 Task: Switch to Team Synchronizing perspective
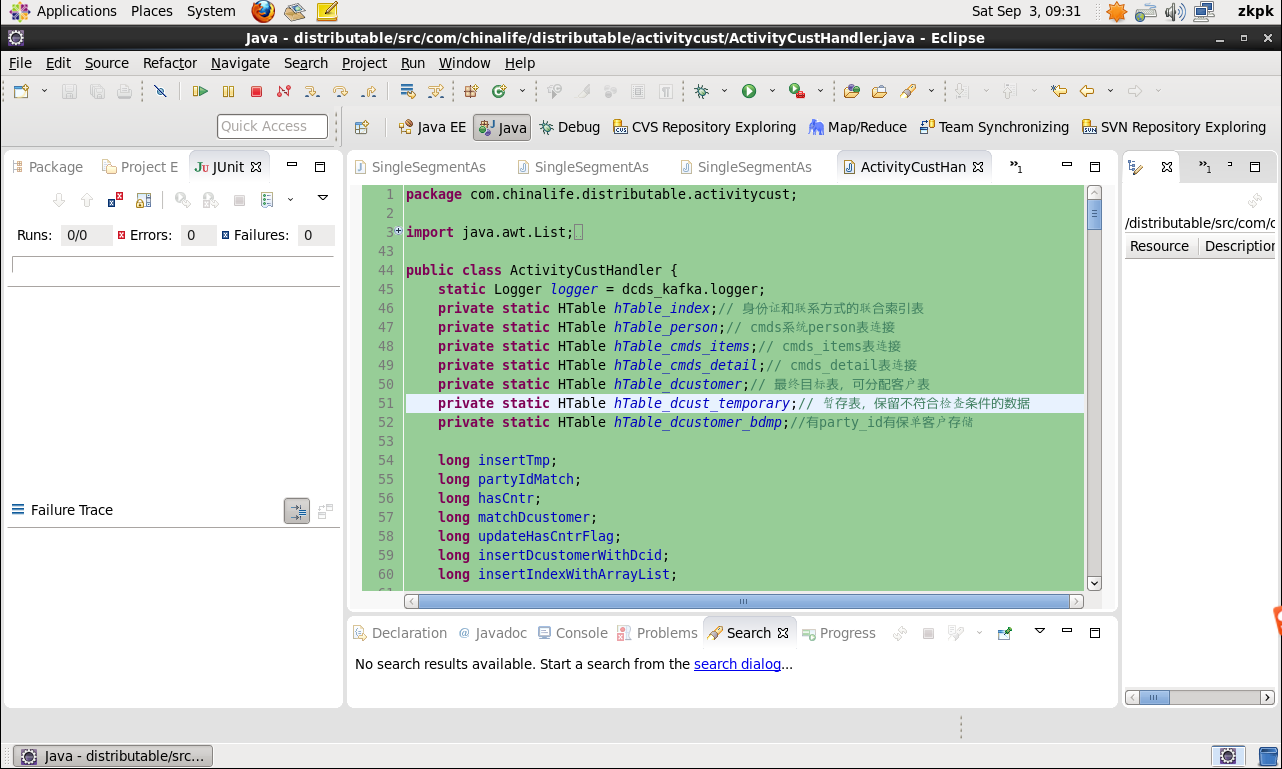pyautogui.click(x=994, y=127)
